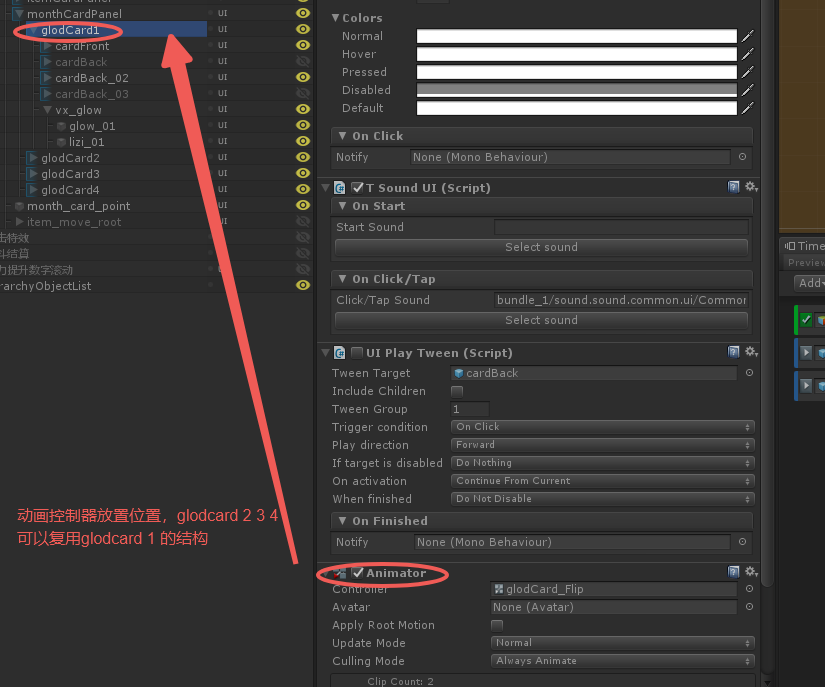
Task: Click the UI Play Tween script icon
Action: click(340, 353)
